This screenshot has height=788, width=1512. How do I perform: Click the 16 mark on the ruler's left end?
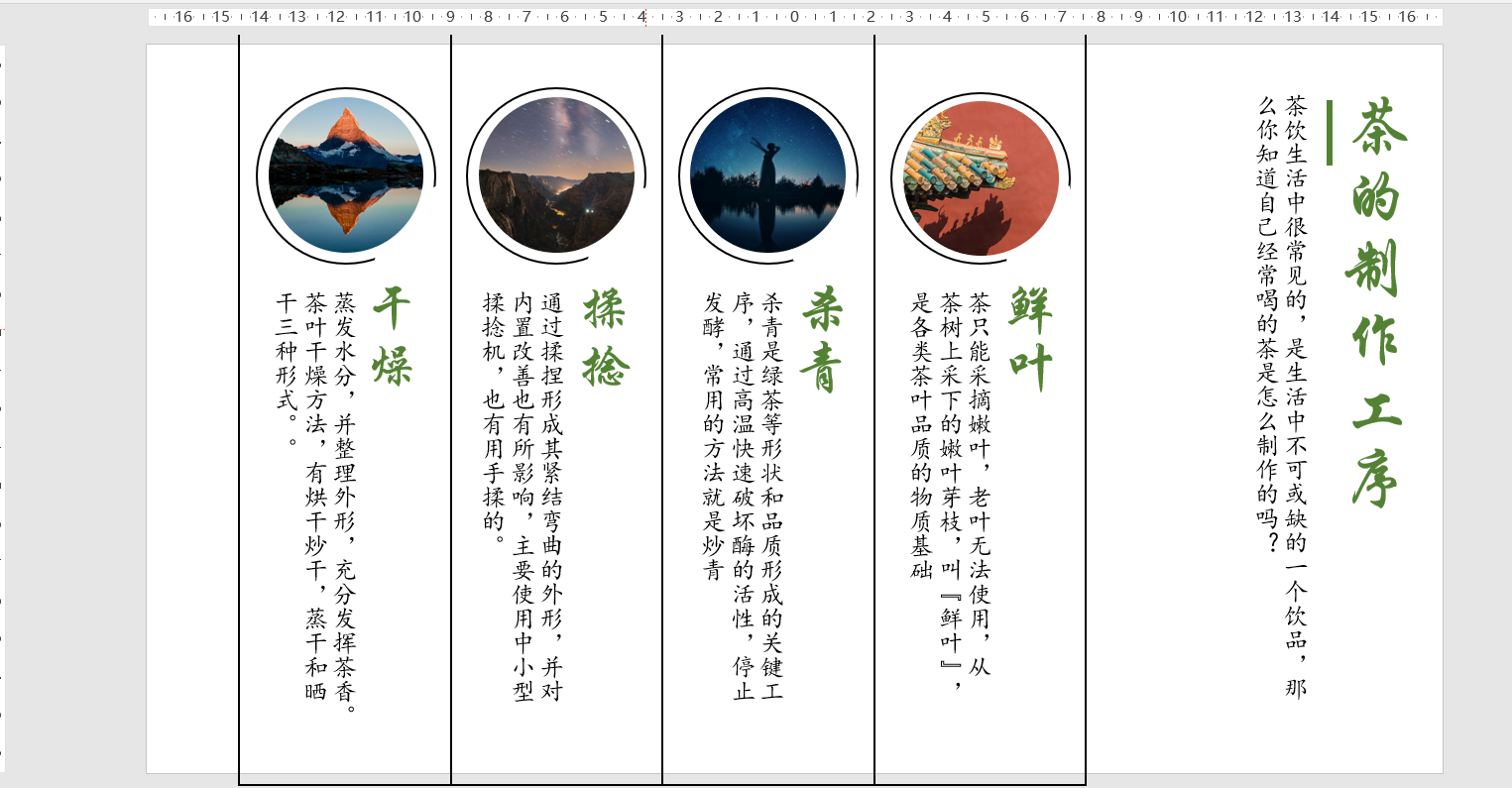182,16
